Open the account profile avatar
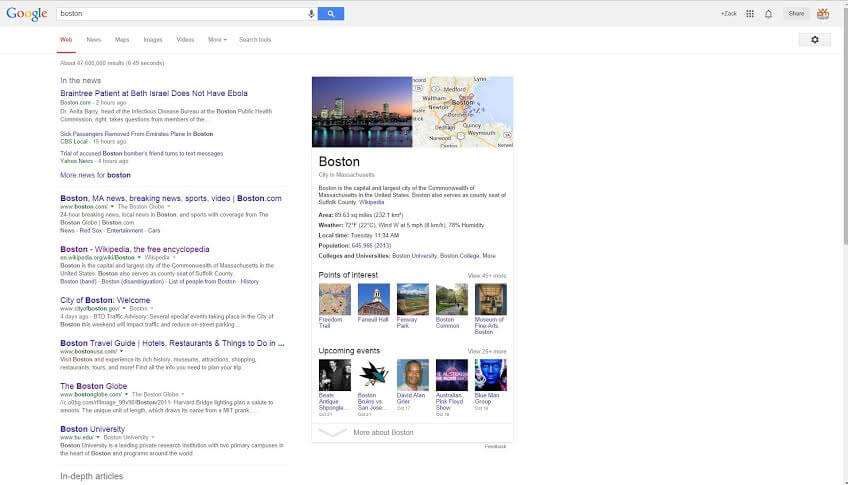Image resolution: width=848 pixels, height=485 pixels. (x=823, y=14)
